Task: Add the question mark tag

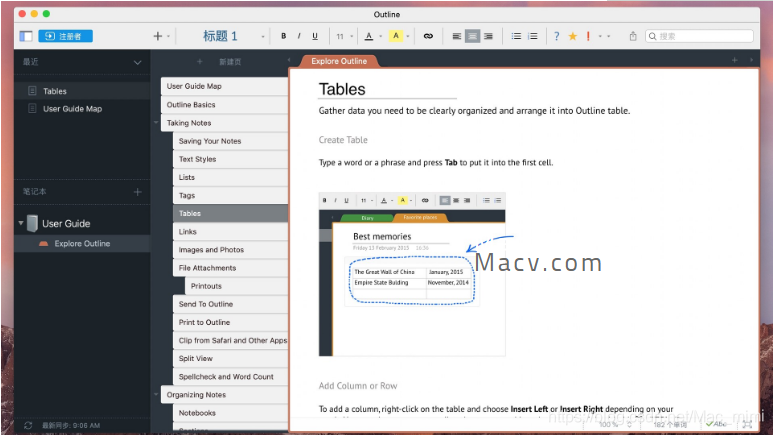Action: point(556,36)
